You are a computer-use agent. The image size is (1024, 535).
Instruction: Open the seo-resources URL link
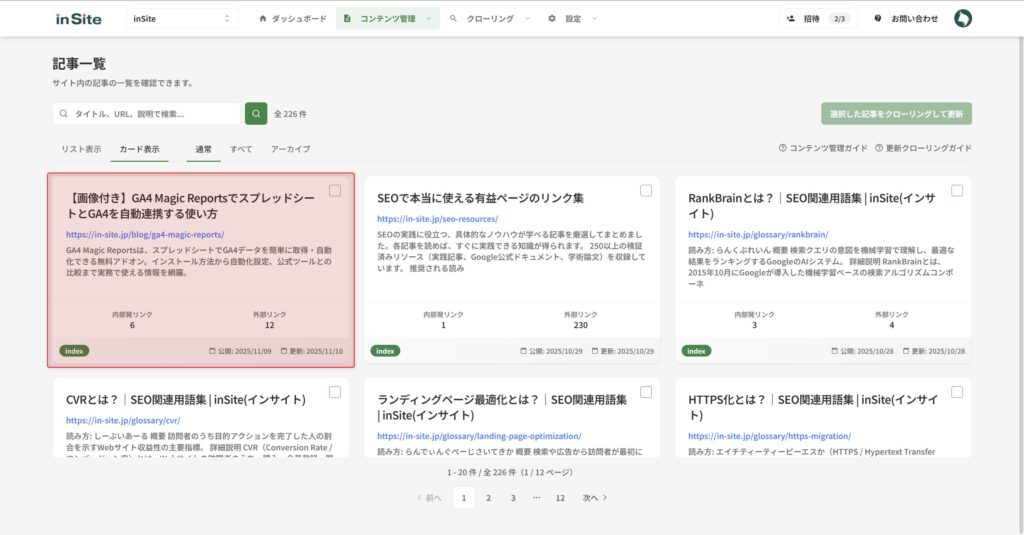pos(438,219)
